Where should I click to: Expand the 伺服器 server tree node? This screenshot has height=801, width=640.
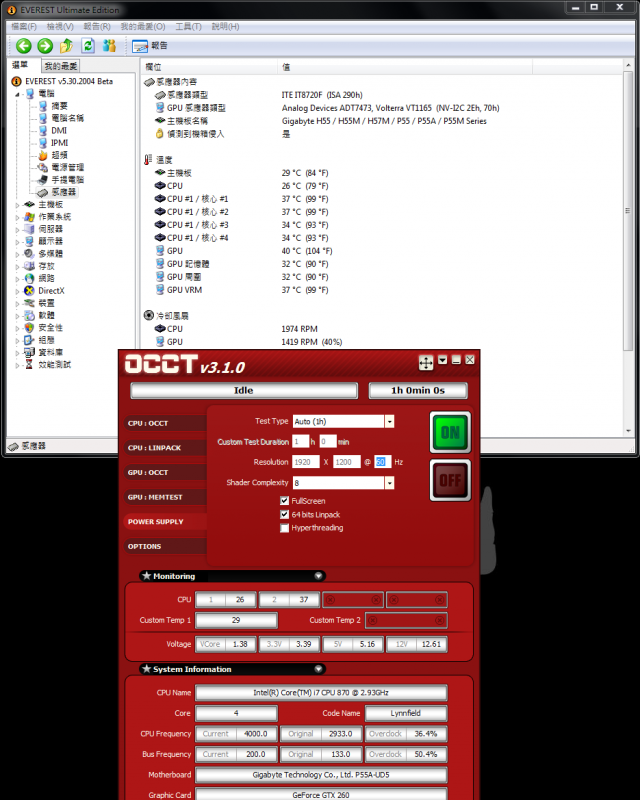click(17, 229)
